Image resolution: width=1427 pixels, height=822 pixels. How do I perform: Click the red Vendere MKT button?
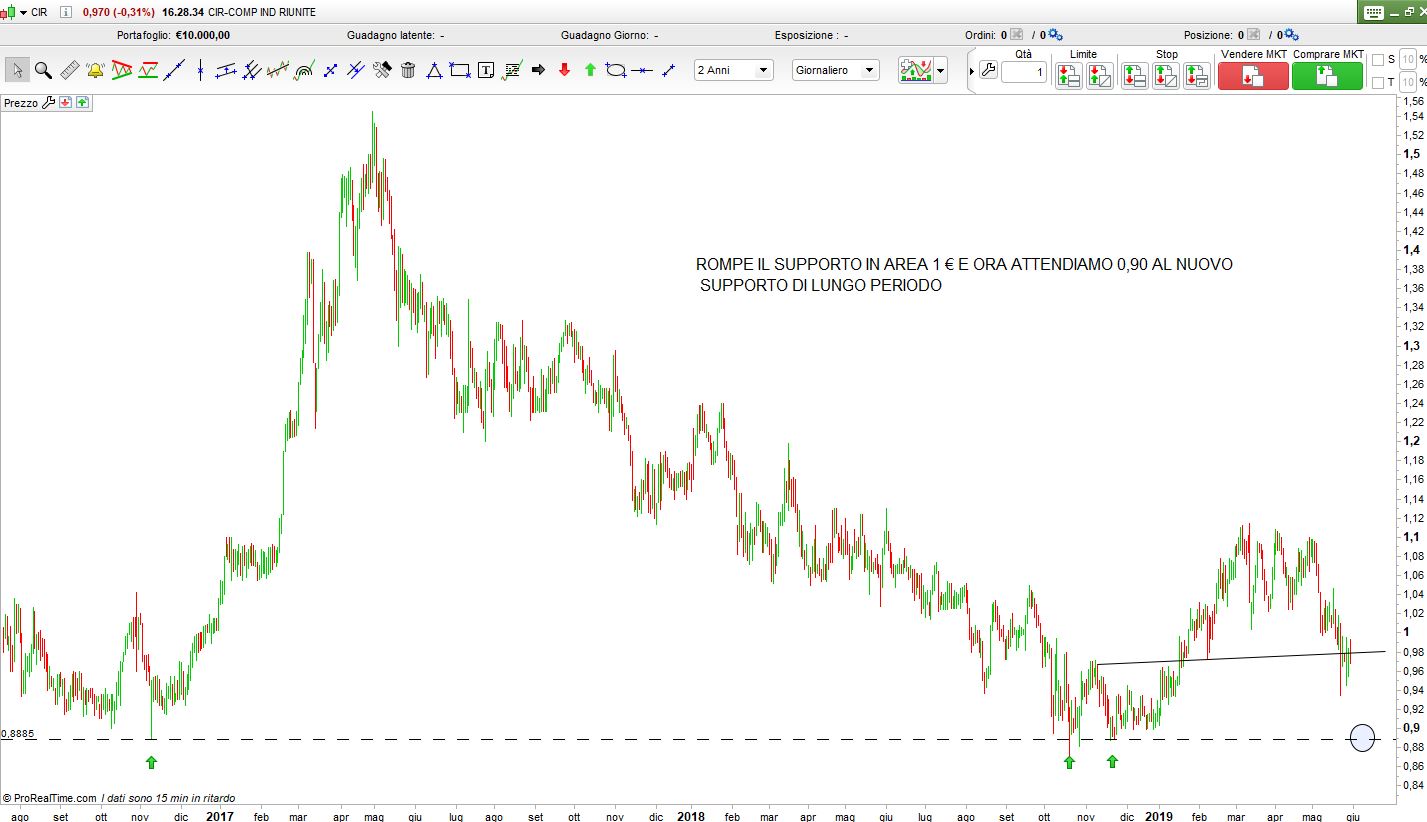pos(1253,76)
